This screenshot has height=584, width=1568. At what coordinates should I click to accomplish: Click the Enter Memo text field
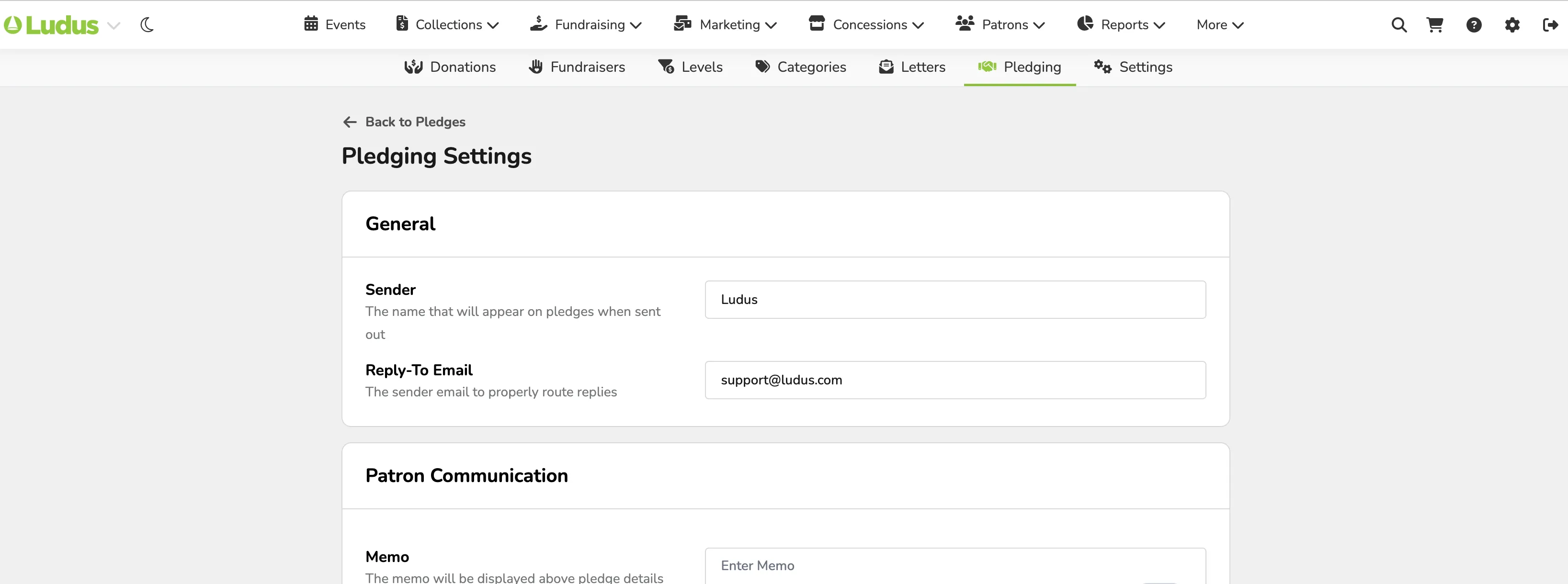pyautogui.click(x=955, y=566)
